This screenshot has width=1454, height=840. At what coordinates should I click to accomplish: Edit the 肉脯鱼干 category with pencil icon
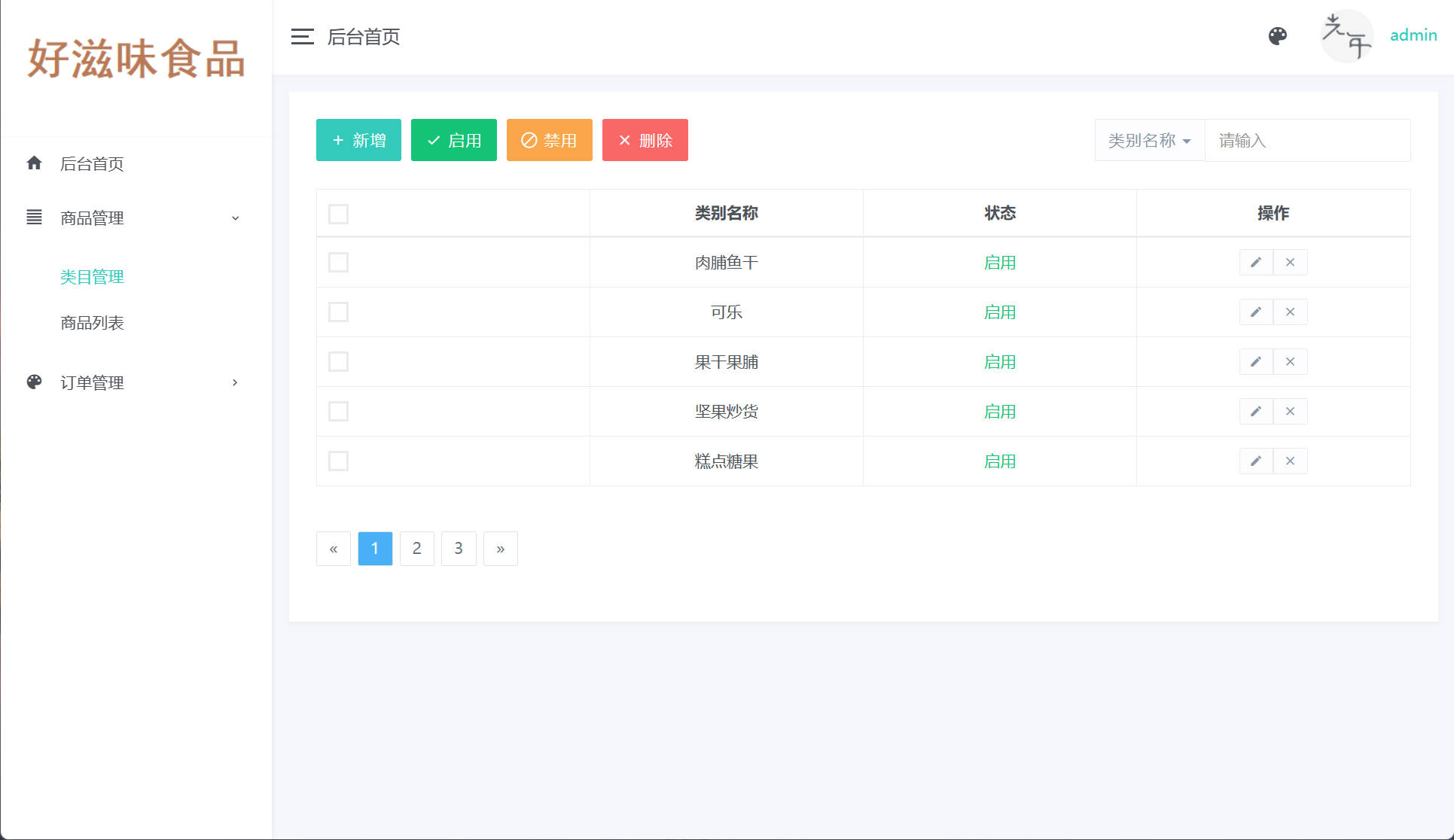click(x=1256, y=262)
